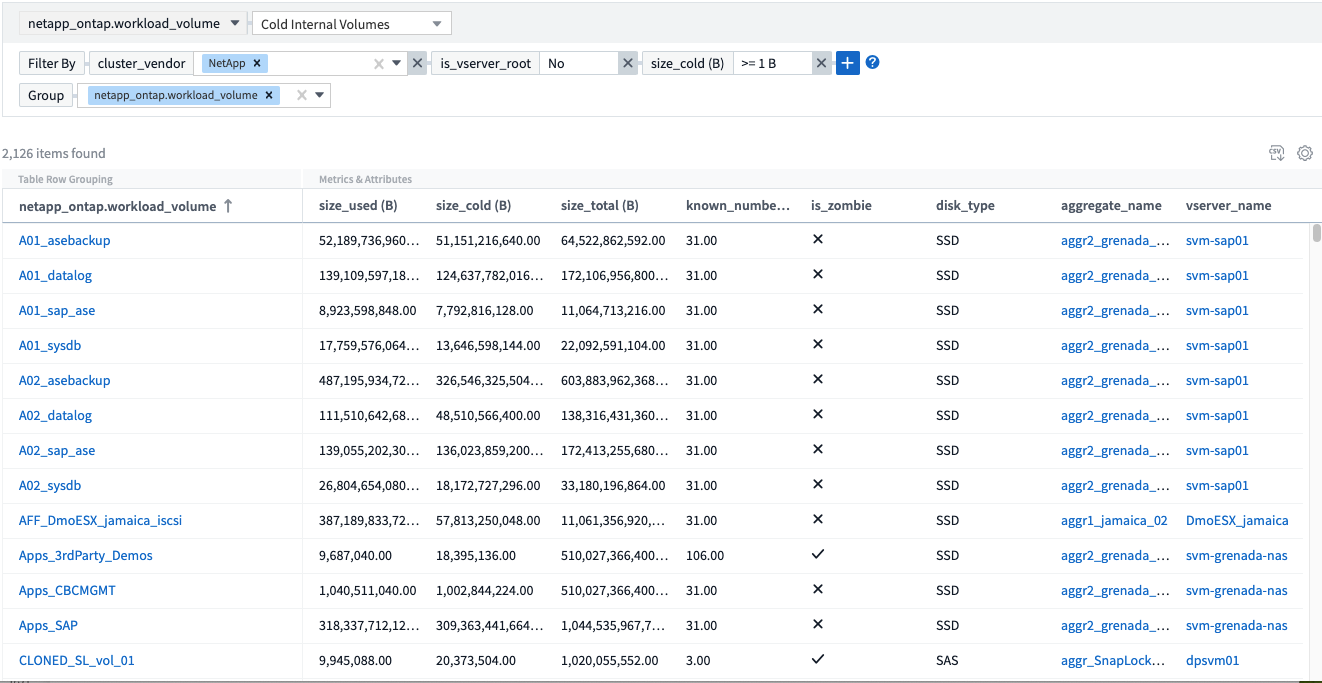Open the Apps_3rdParty_Demos volume link
Viewport: 1322px width, 683px height.
click(x=85, y=556)
